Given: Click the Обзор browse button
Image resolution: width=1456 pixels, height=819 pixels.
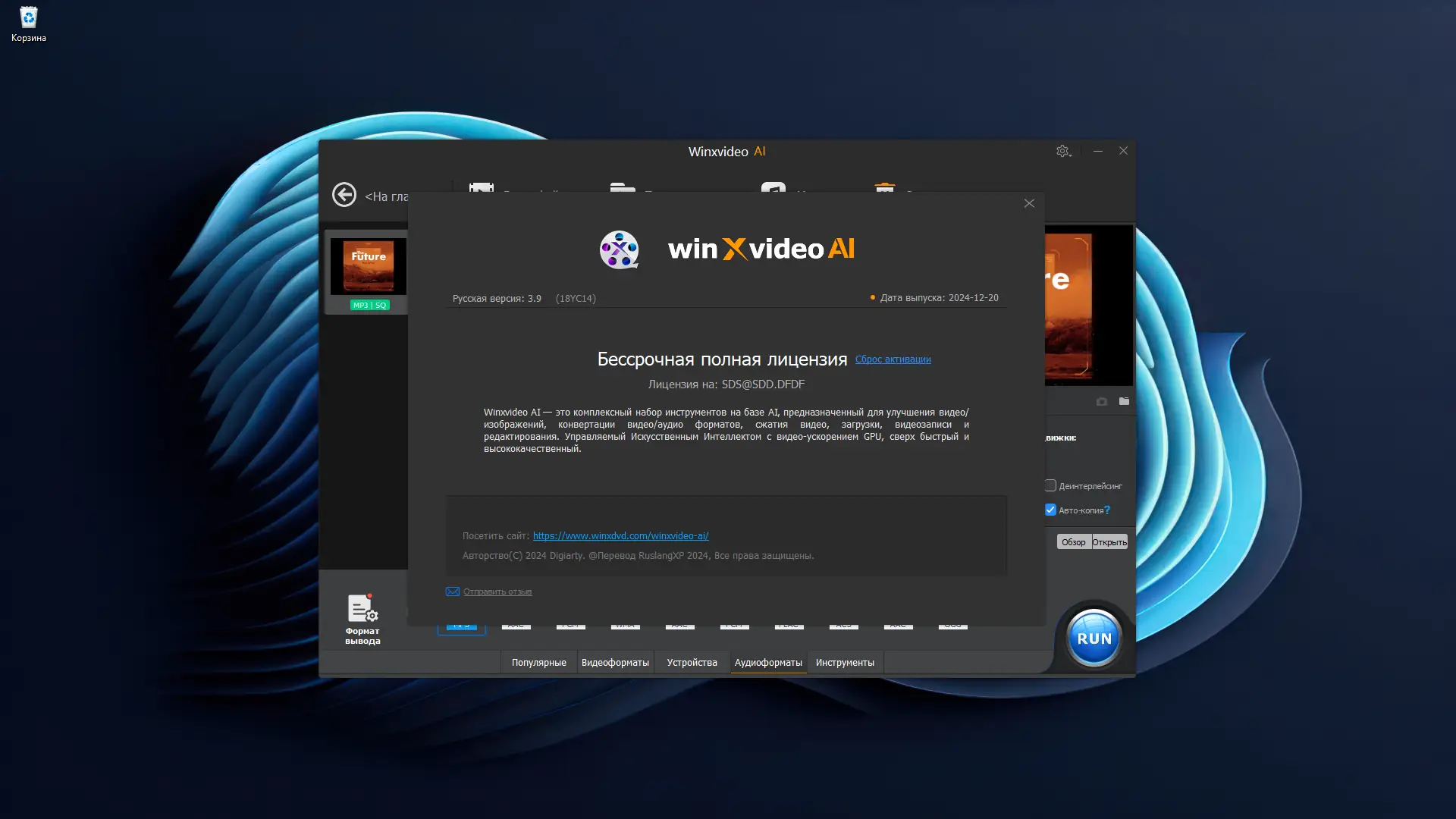Looking at the screenshot, I should click(1073, 542).
